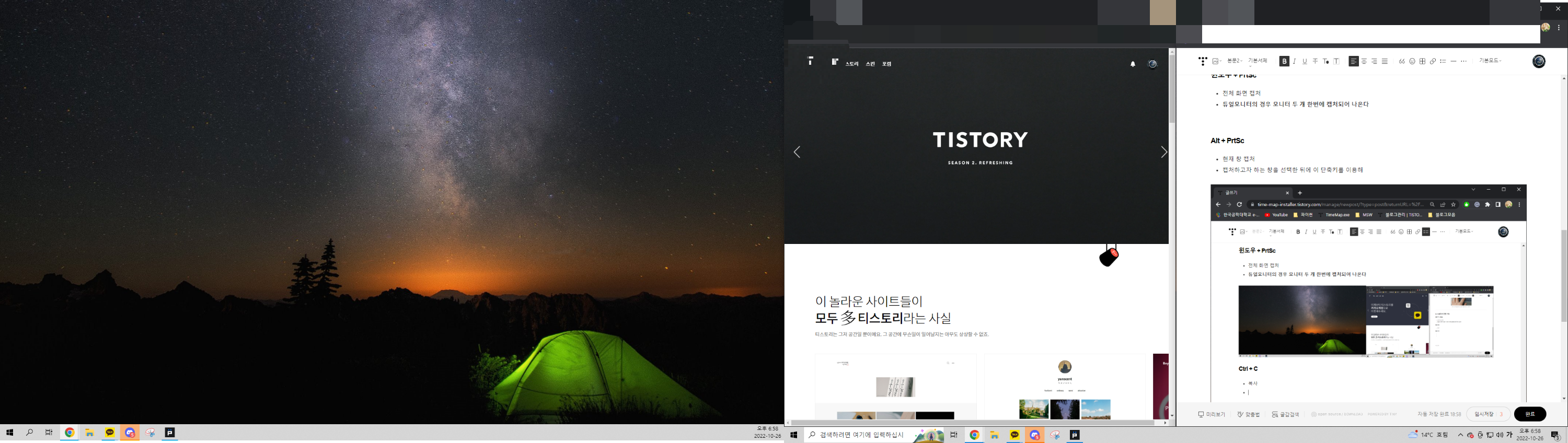The image size is (1568, 443).
Task: Click the Tistory home logo on dark header
Action: (810, 61)
